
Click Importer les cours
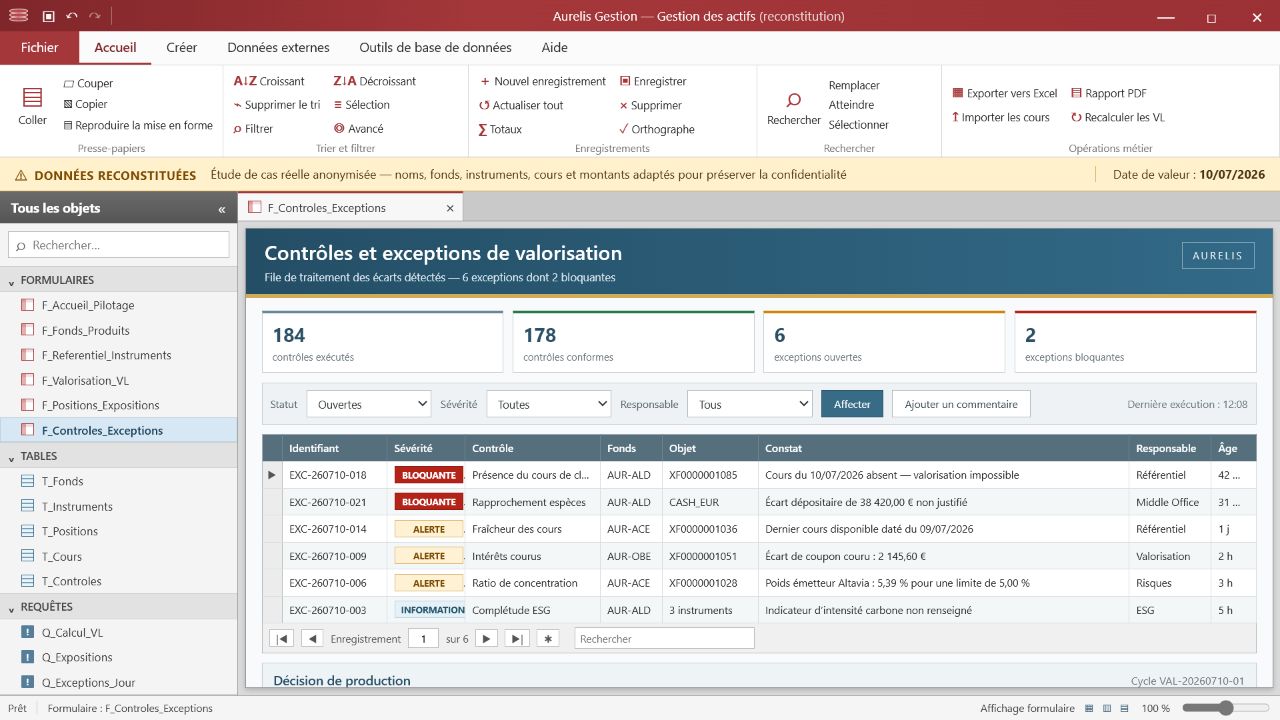pyautogui.click(x=1001, y=117)
